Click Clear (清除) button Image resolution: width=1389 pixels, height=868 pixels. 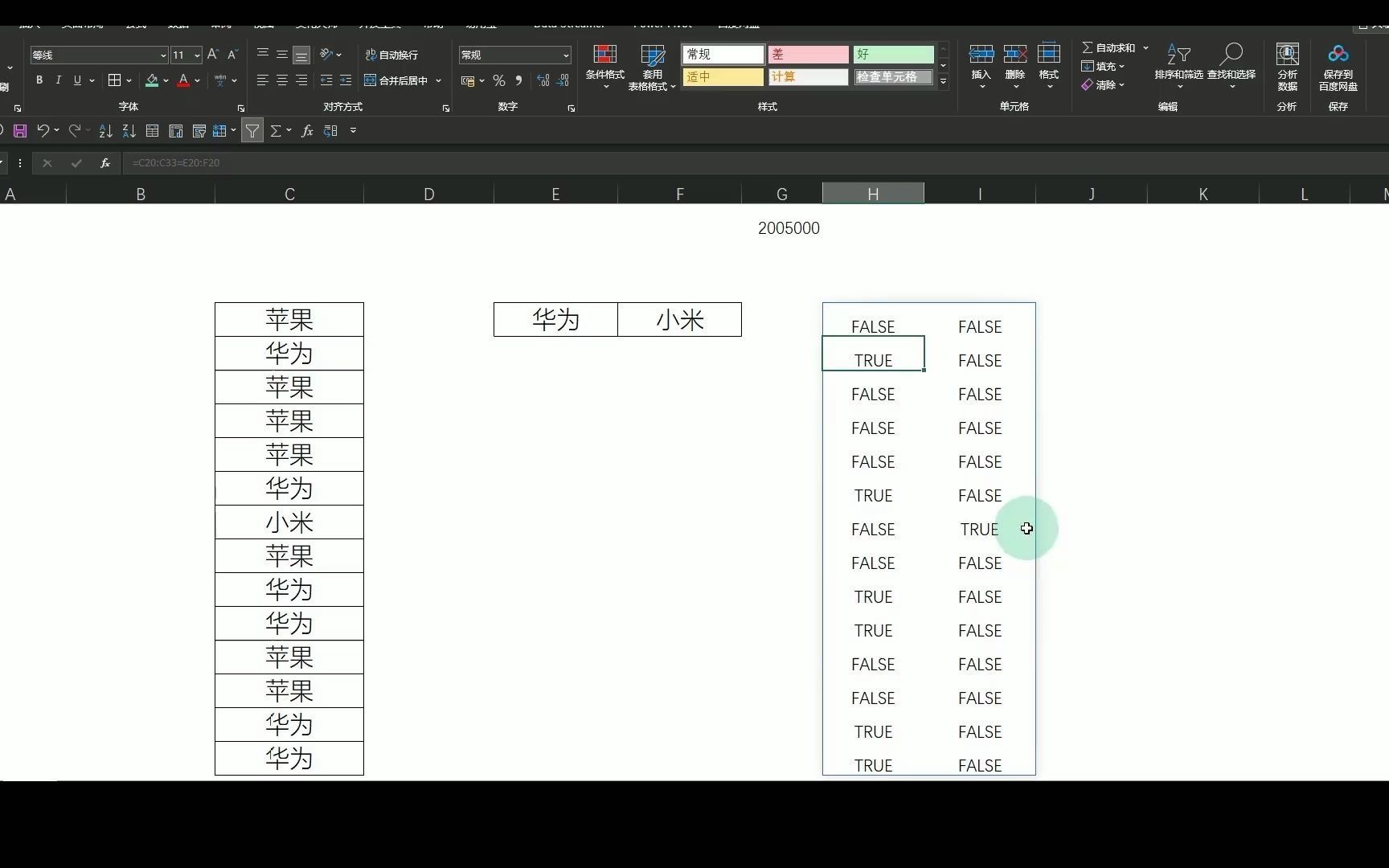pyautogui.click(x=1103, y=85)
